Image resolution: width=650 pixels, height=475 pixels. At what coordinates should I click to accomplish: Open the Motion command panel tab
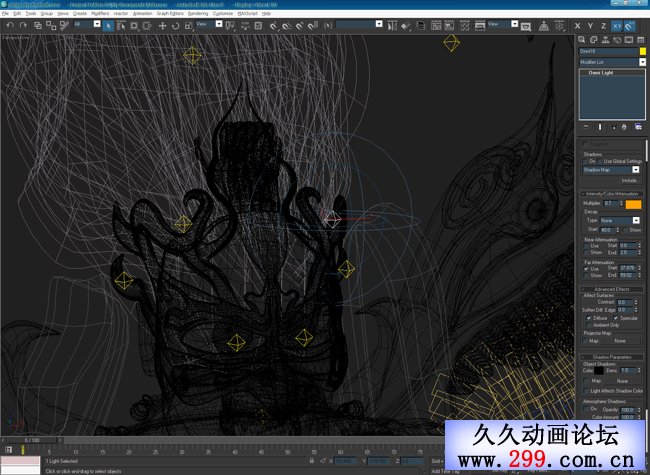(x=617, y=40)
